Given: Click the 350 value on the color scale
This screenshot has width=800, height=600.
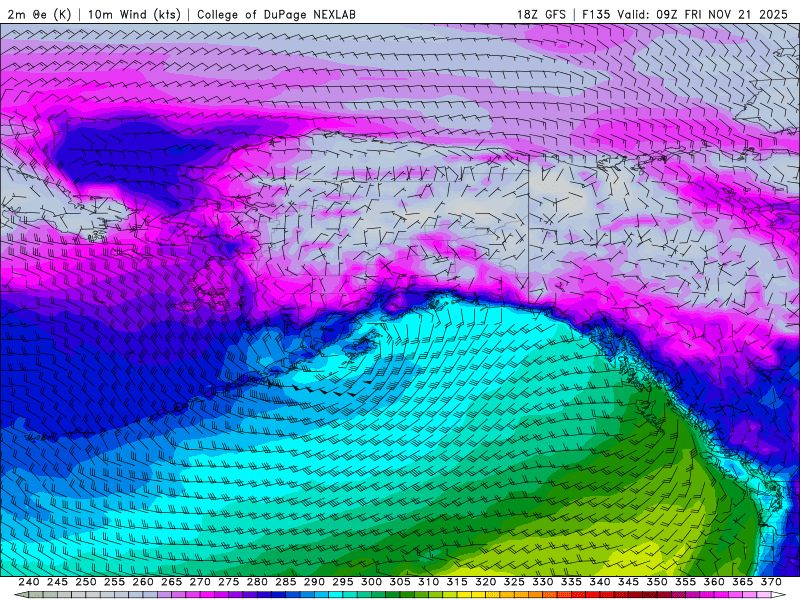Looking at the screenshot, I should point(657,582).
